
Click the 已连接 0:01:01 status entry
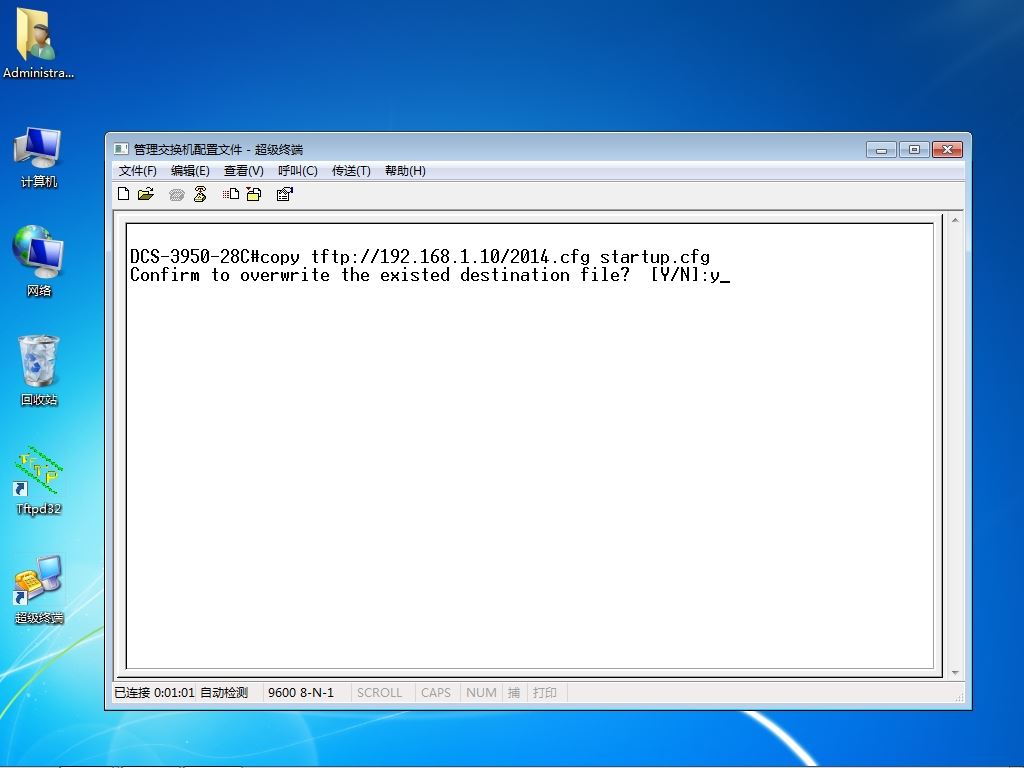(x=155, y=692)
